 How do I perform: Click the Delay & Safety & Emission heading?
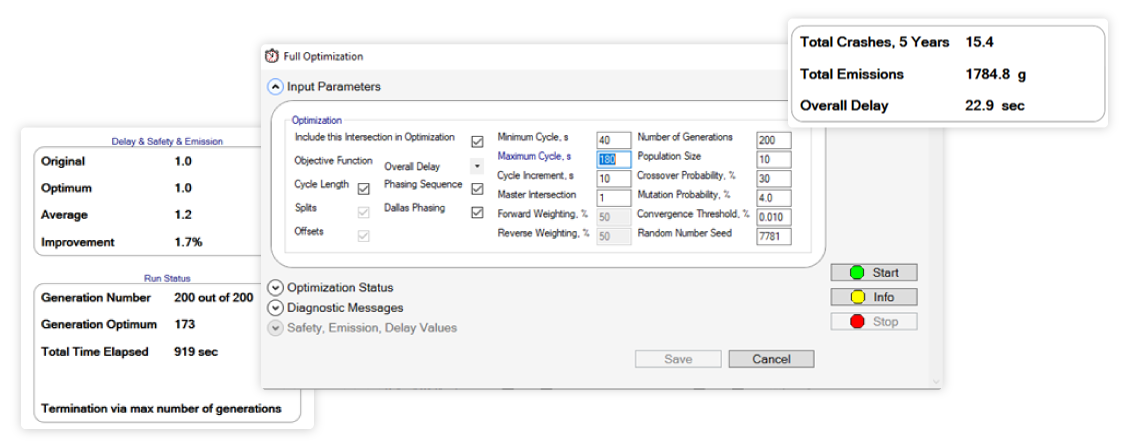pos(167,142)
